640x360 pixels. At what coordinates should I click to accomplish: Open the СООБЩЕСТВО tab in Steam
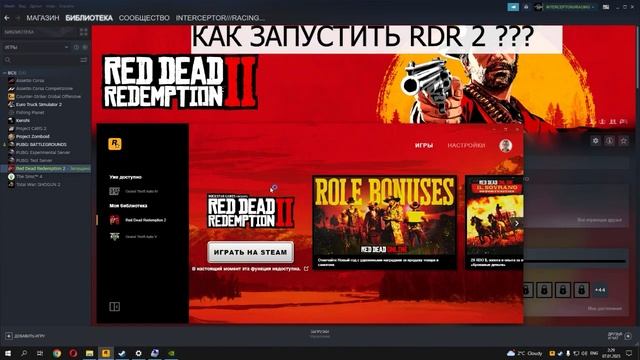pyautogui.click(x=144, y=18)
